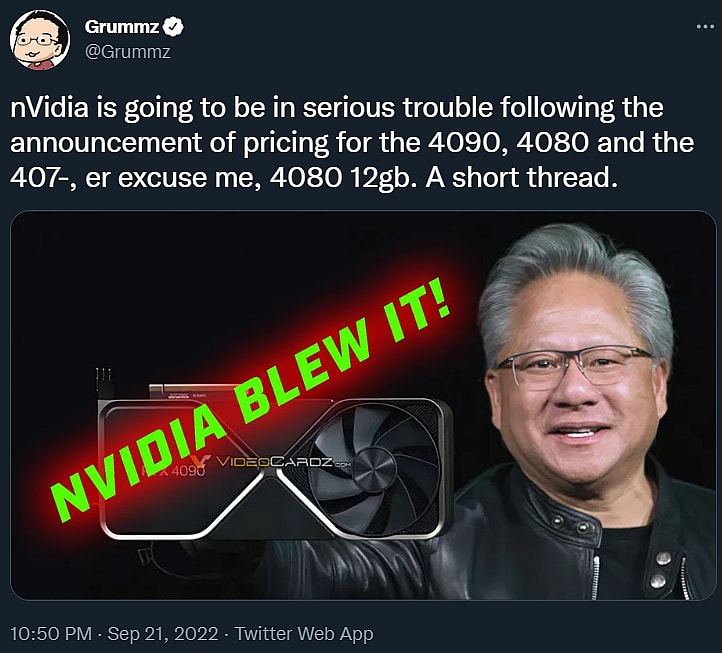The height and width of the screenshot is (653, 722).
Task: Click the orange V icon in watermark
Action: click(201, 462)
